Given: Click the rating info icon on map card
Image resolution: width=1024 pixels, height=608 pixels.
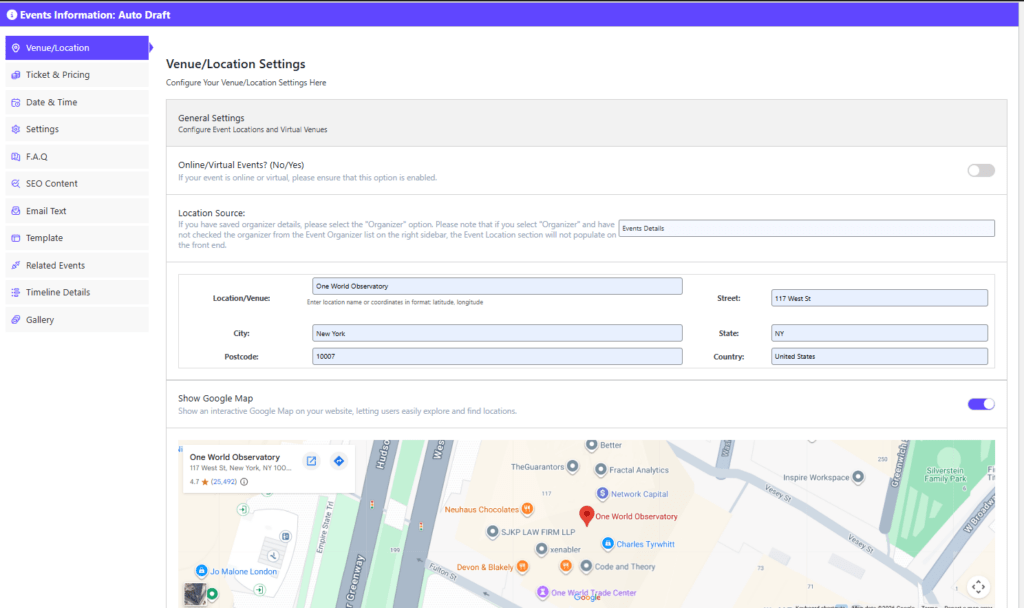Looking at the screenshot, I should 244,482.
